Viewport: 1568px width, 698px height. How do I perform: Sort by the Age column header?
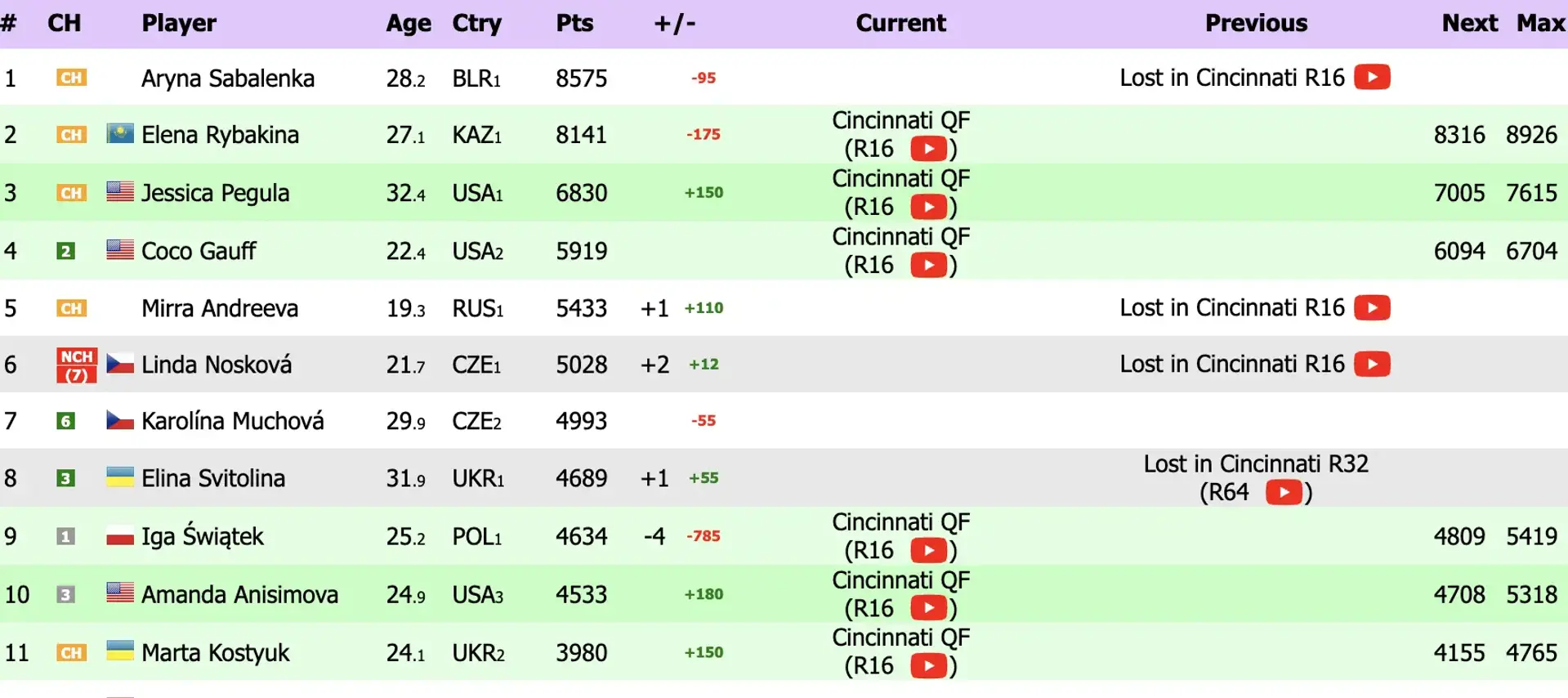point(409,24)
